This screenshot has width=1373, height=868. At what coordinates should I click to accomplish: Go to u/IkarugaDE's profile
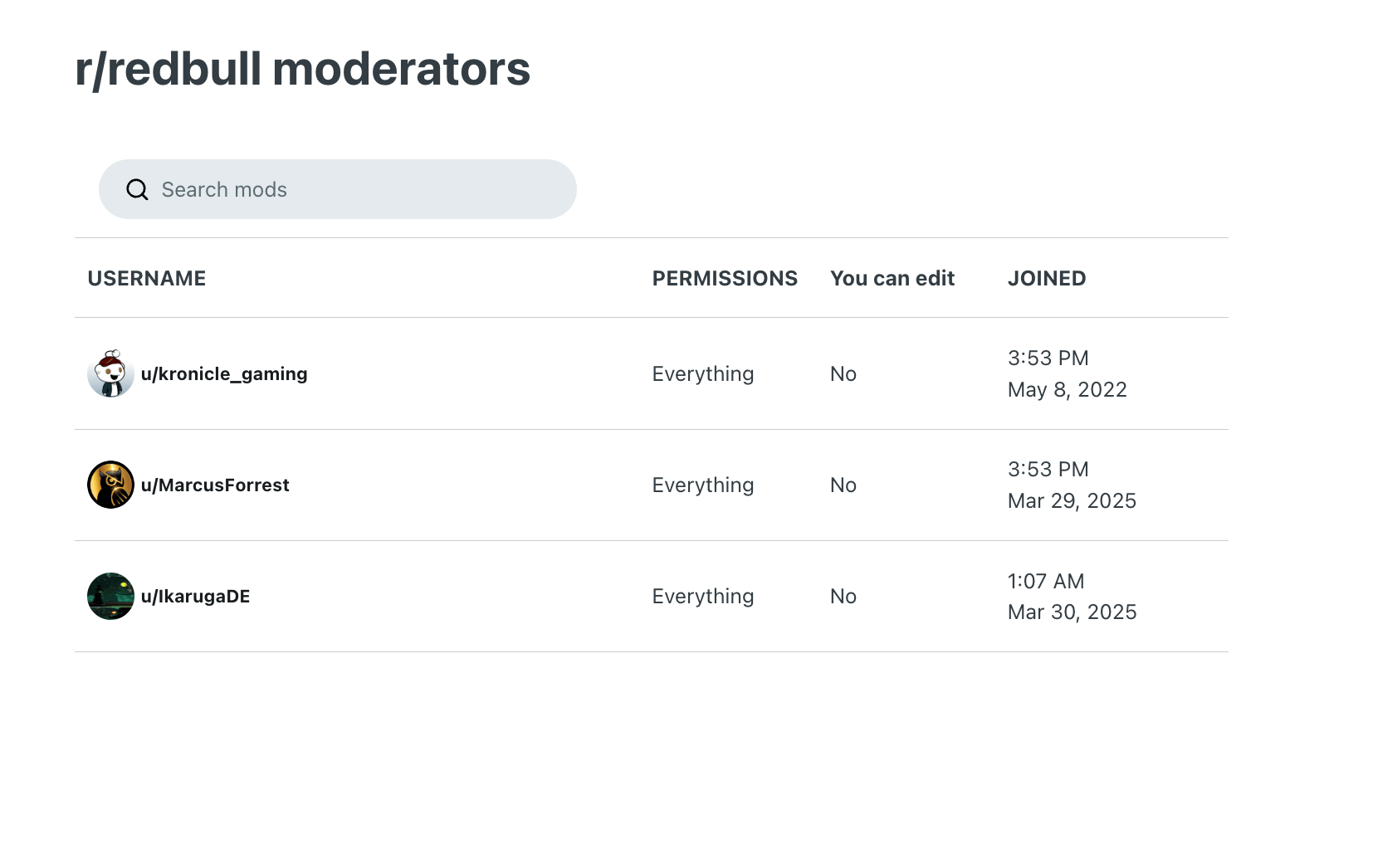(195, 597)
